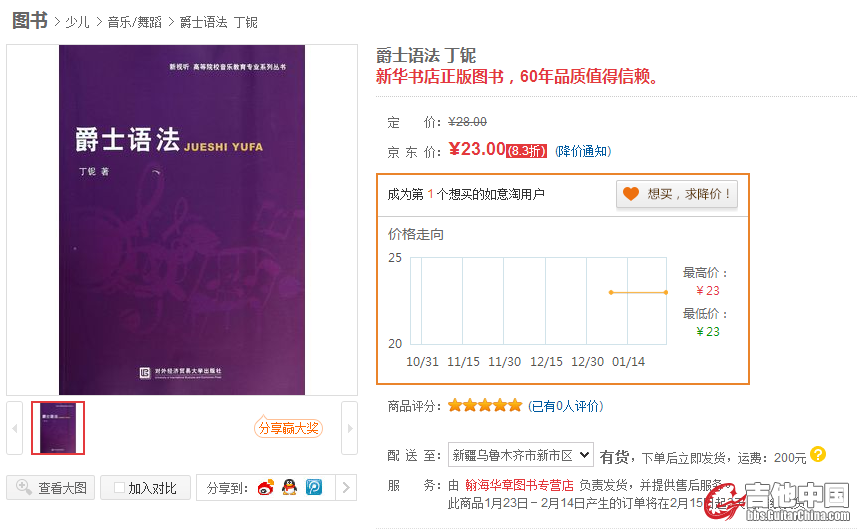Click the large book cover image

click(x=182, y=220)
